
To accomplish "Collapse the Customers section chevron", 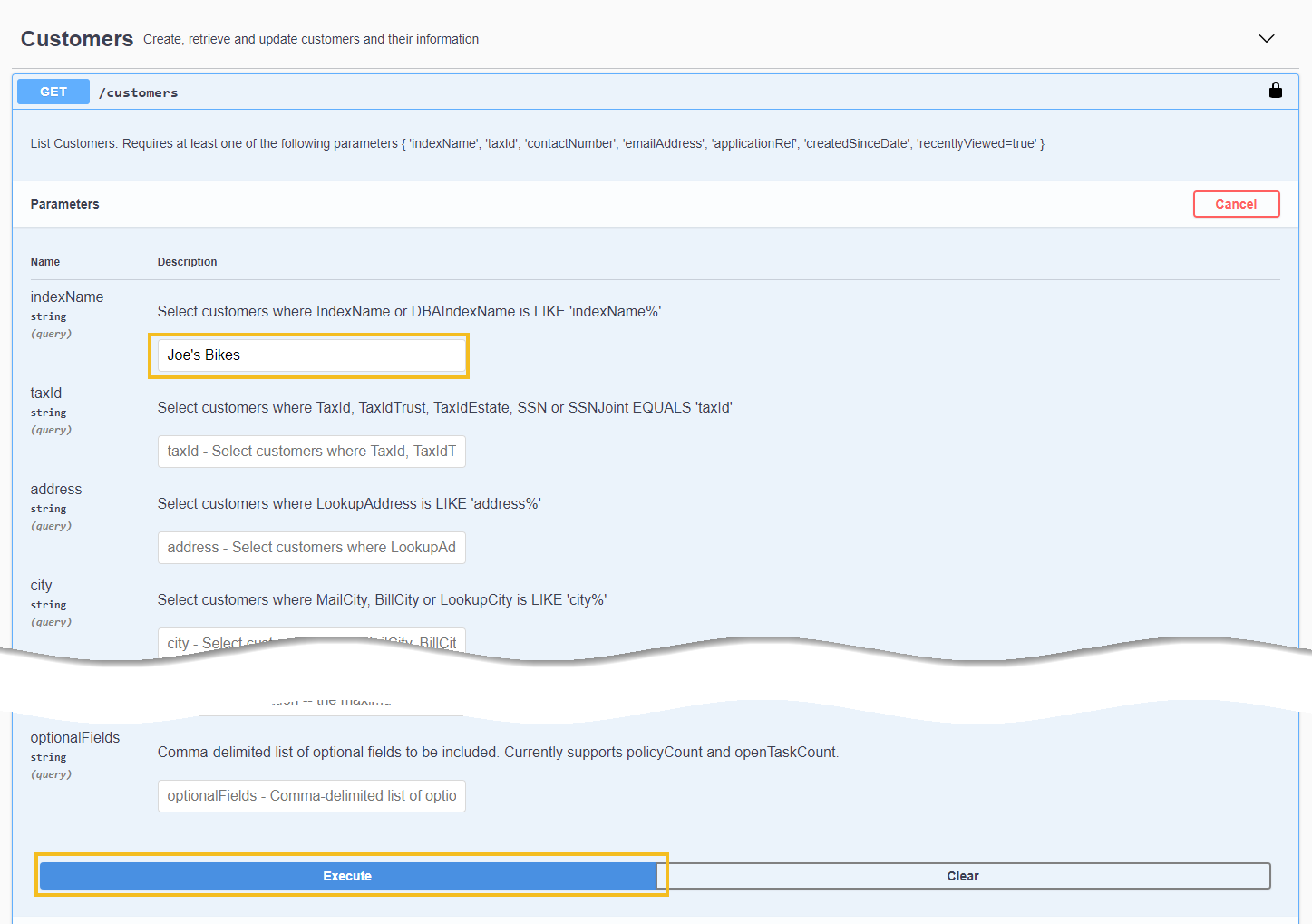I will click(x=1266, y=38).
